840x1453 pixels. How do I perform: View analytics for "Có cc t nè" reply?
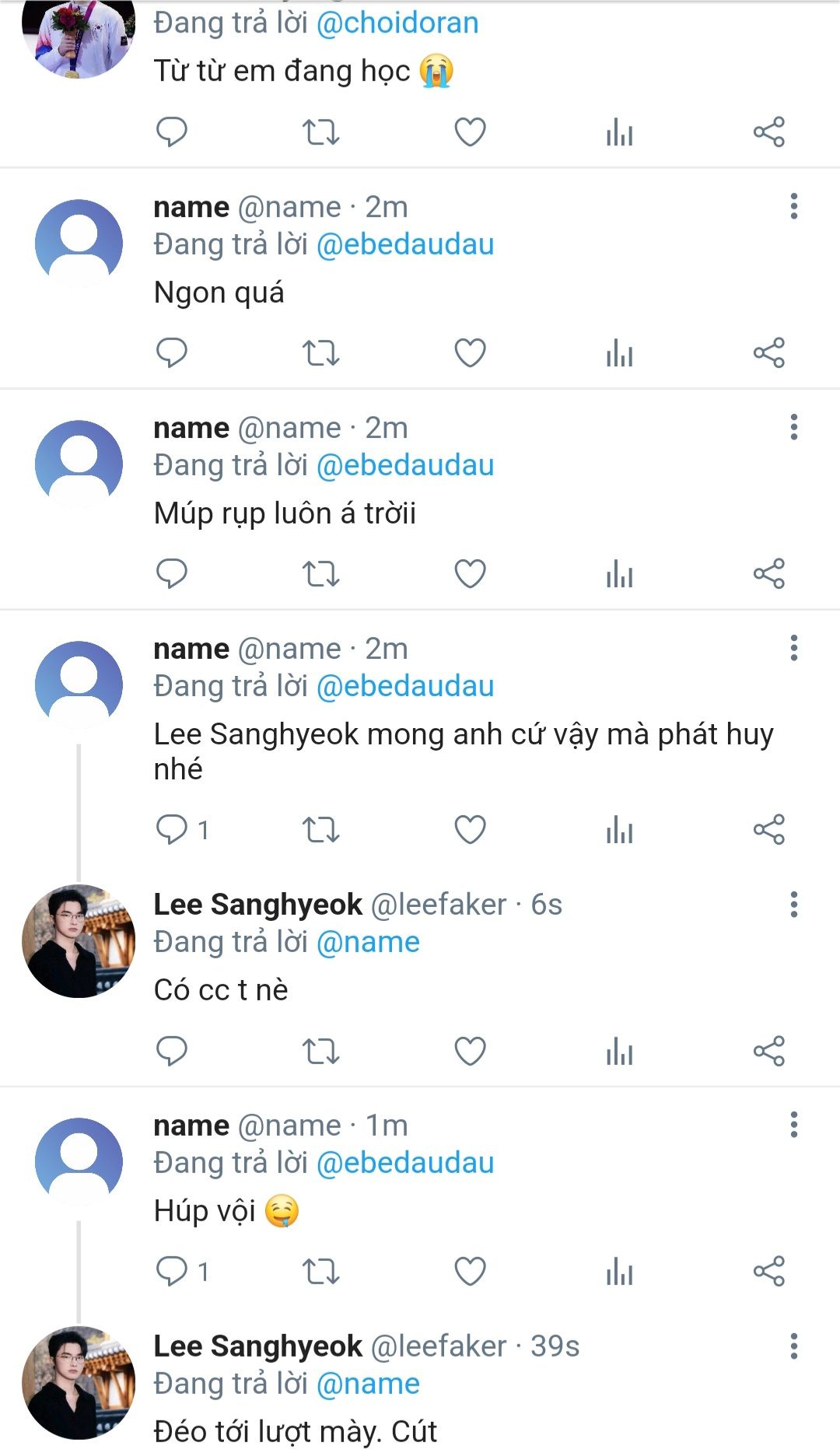pyautogui.click(x=619, y=1052)
